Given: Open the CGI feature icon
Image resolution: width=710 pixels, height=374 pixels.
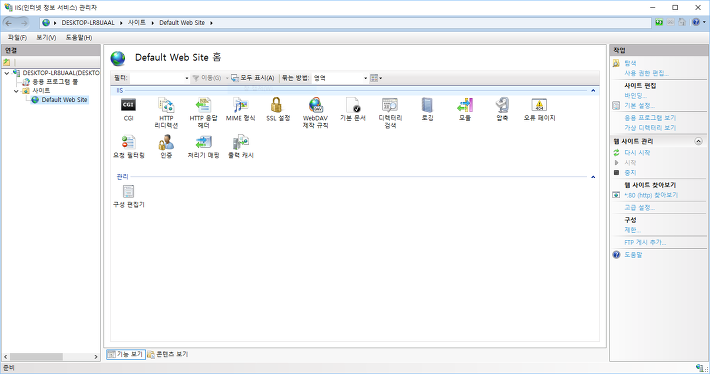Looking at the screenshot, I should tap(128, 105).
